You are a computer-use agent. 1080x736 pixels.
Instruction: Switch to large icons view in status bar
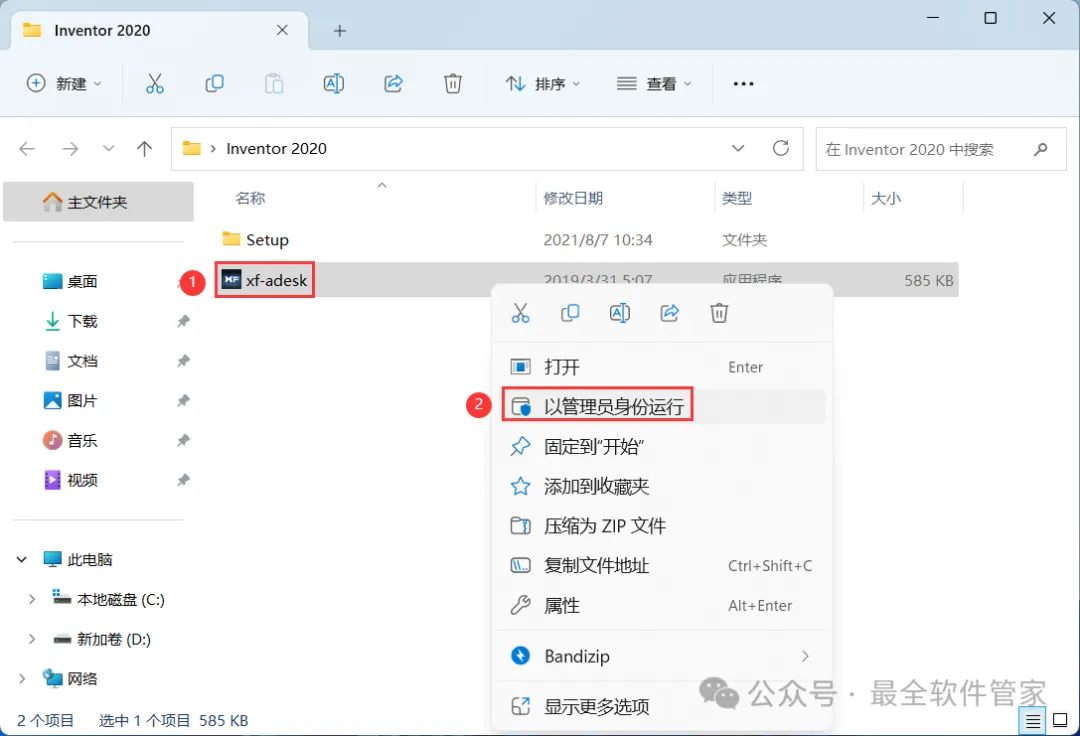point(1061,721)
